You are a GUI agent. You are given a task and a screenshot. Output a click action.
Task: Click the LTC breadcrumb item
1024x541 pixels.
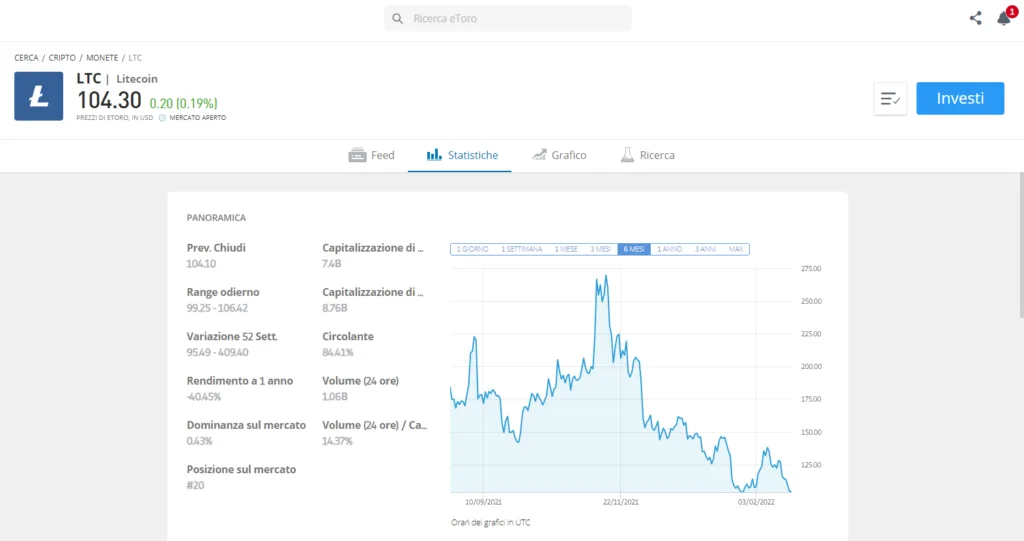(x=135, y=57)
